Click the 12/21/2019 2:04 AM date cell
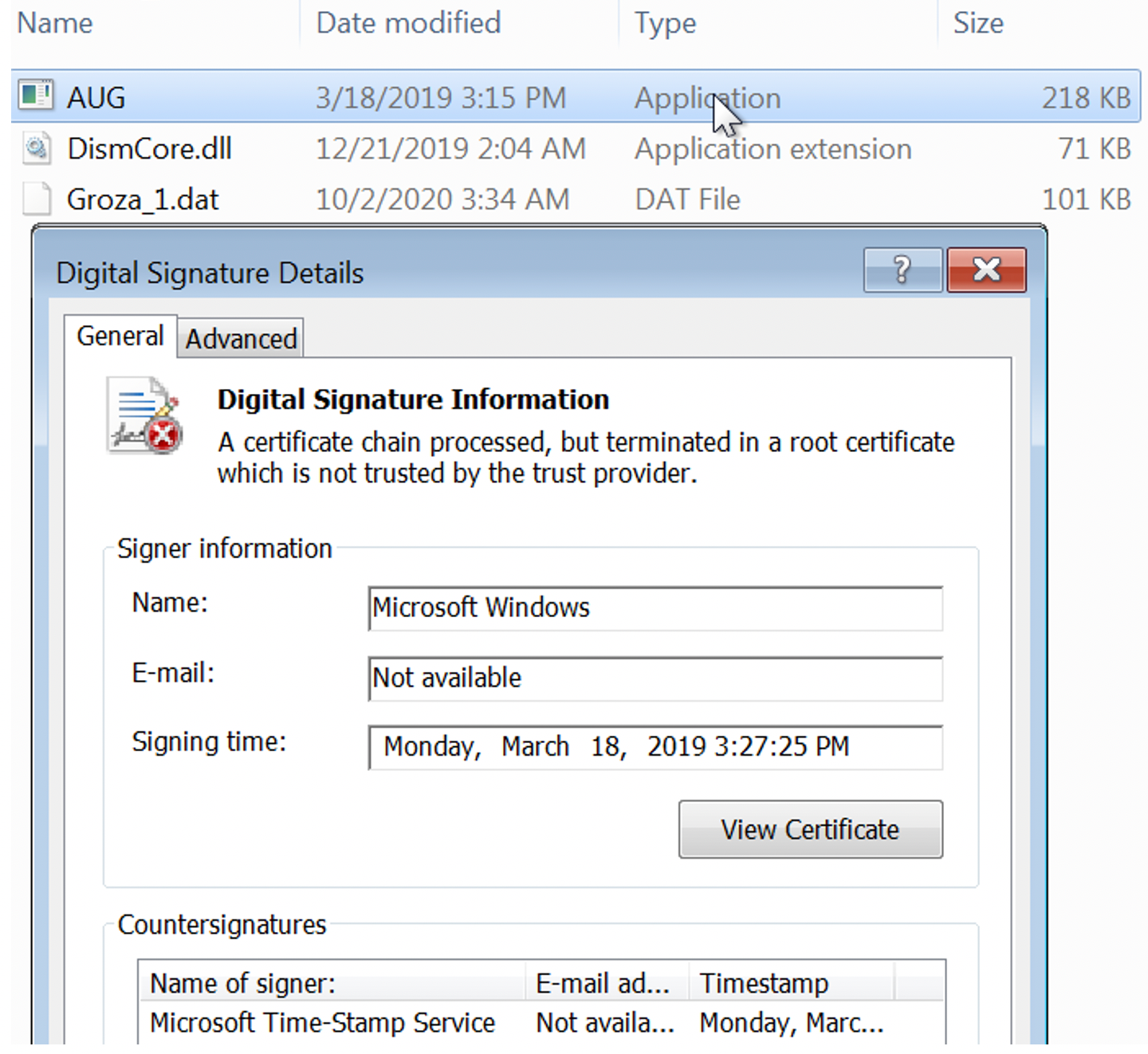This screenshot has width=1148, height=1054. point(450,149)
